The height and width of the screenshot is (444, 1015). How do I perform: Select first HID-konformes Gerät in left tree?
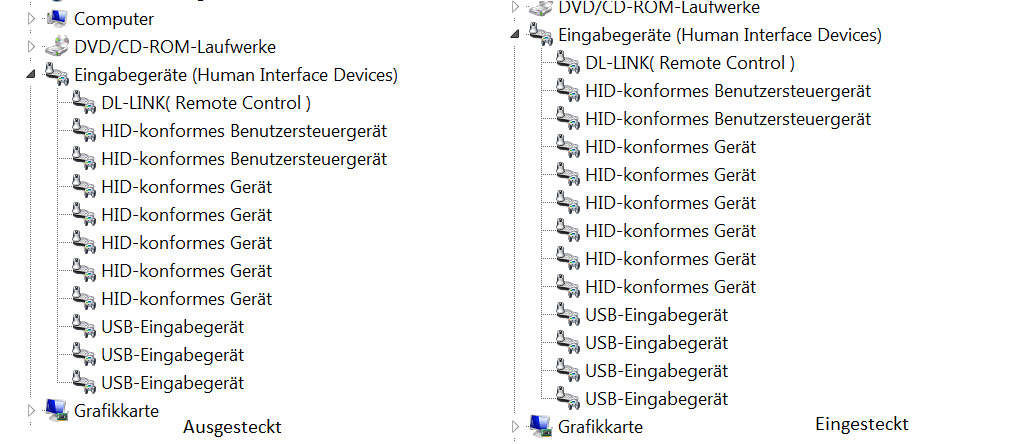point(186,187)
